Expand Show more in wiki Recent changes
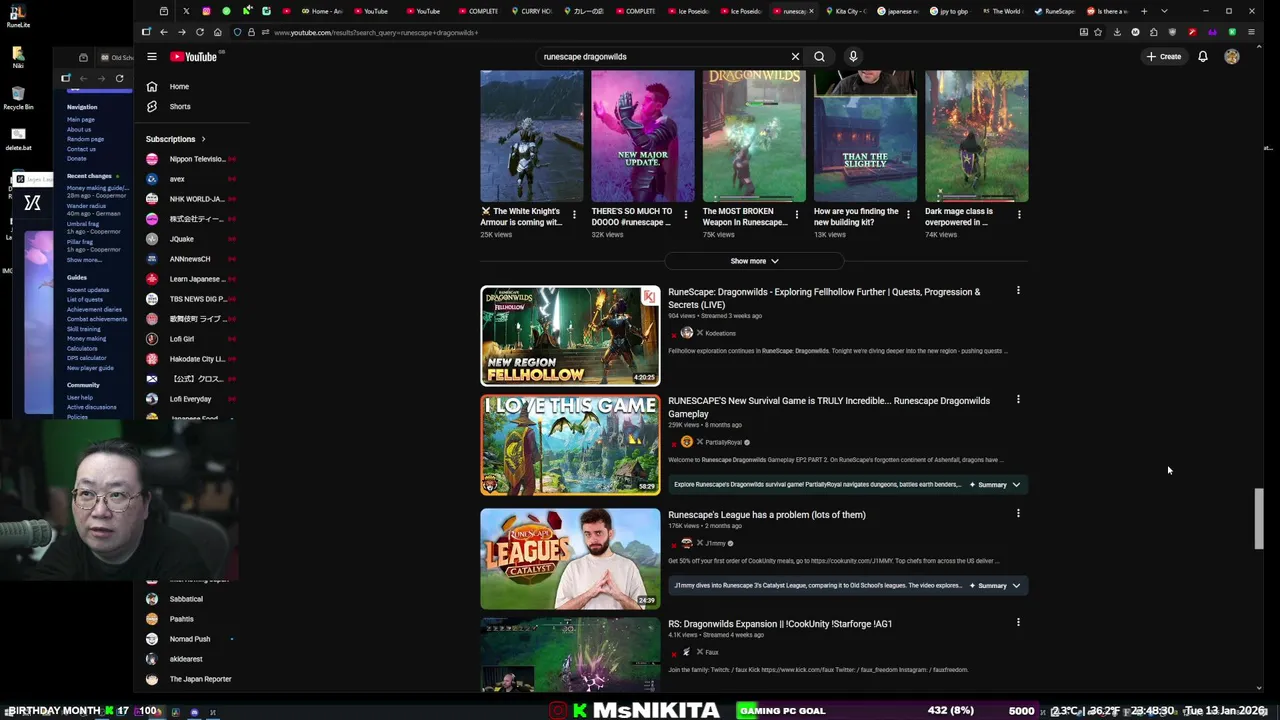This screenshot has height=720, width=1280. [84, 260]
